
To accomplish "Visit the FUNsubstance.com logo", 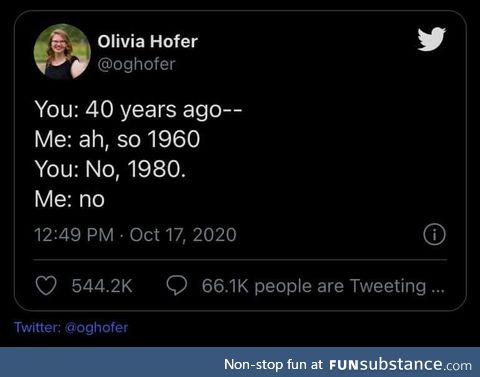I will [x=400, y=364].
